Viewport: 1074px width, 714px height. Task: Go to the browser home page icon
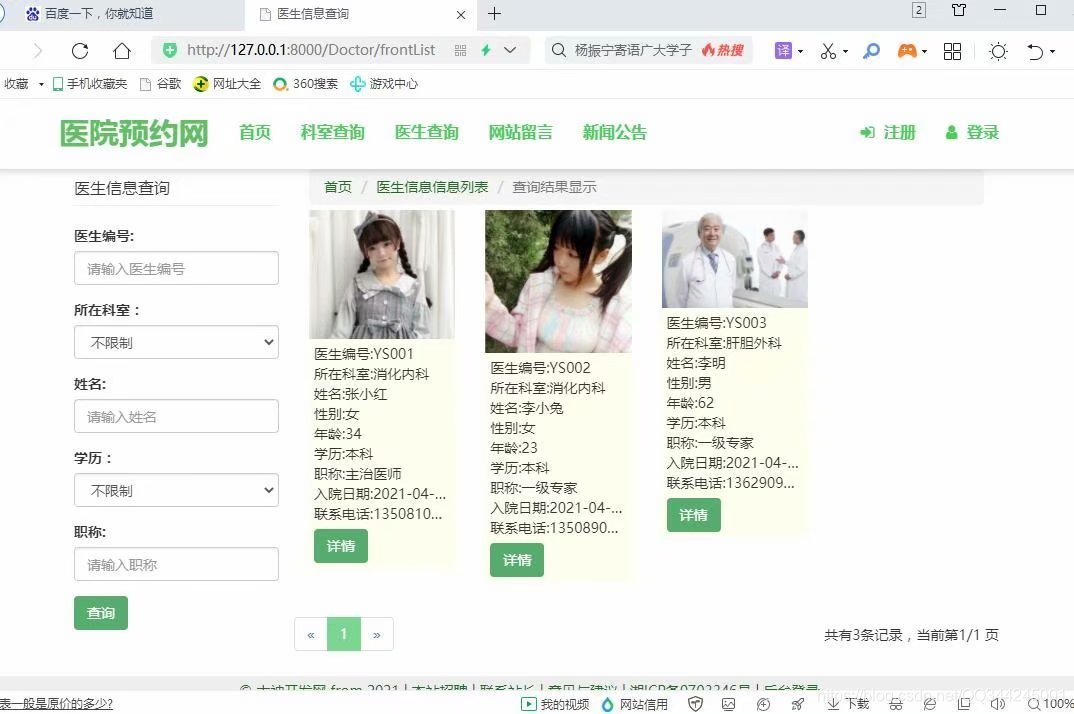click(x=122, y=51)
